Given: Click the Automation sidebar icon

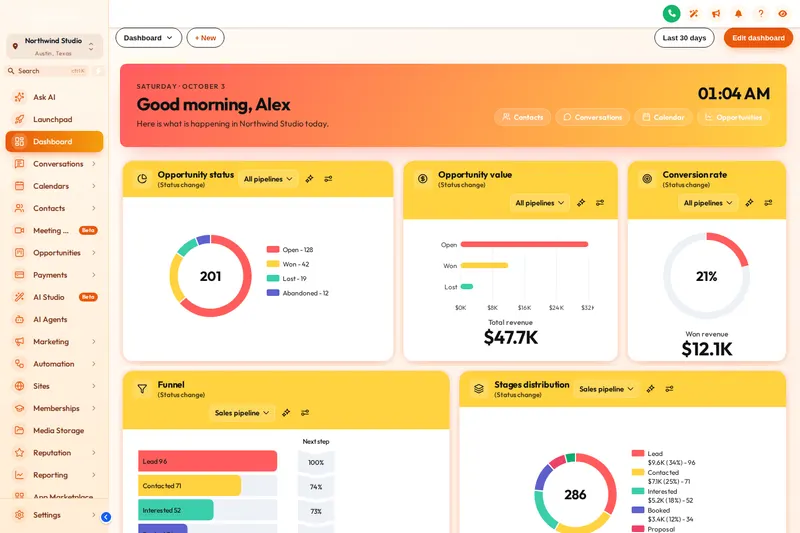Looking at the screenshot, I should [19, 364].
